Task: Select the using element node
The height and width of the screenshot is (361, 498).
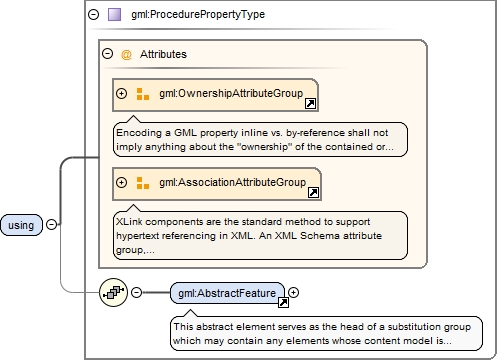Action: click(21, 225)
